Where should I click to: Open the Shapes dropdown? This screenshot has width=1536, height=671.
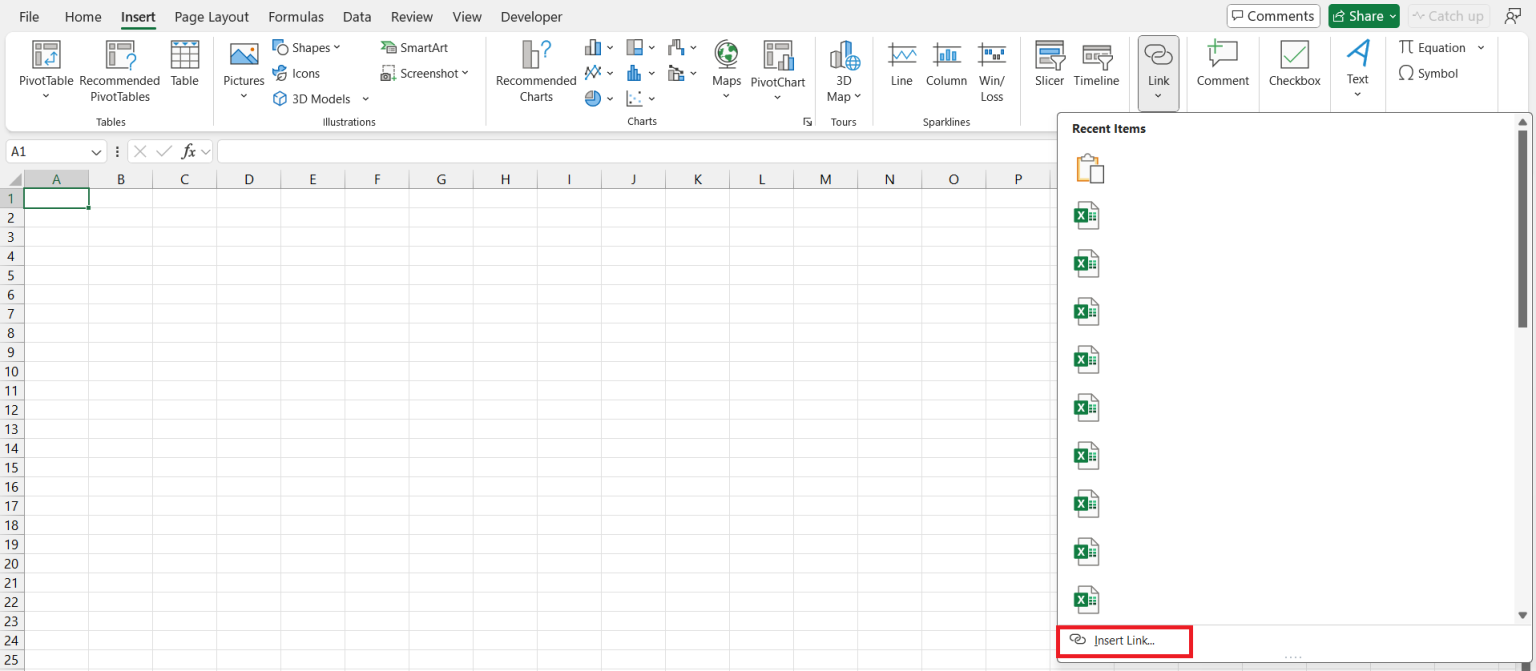pos(336,46)
